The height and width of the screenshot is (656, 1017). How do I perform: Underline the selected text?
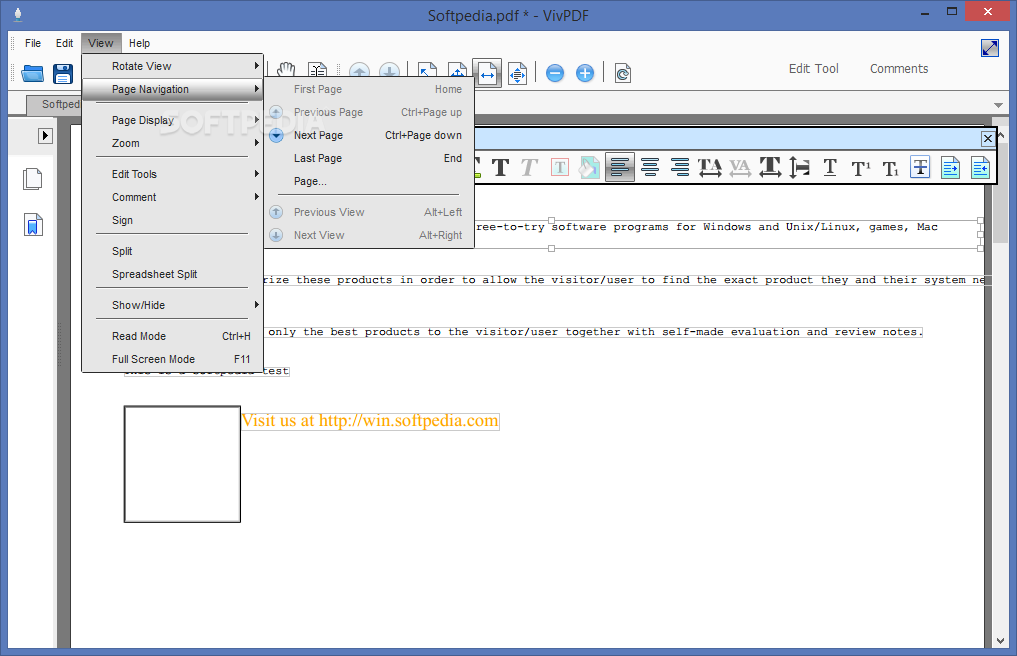[x=830, y=167]
